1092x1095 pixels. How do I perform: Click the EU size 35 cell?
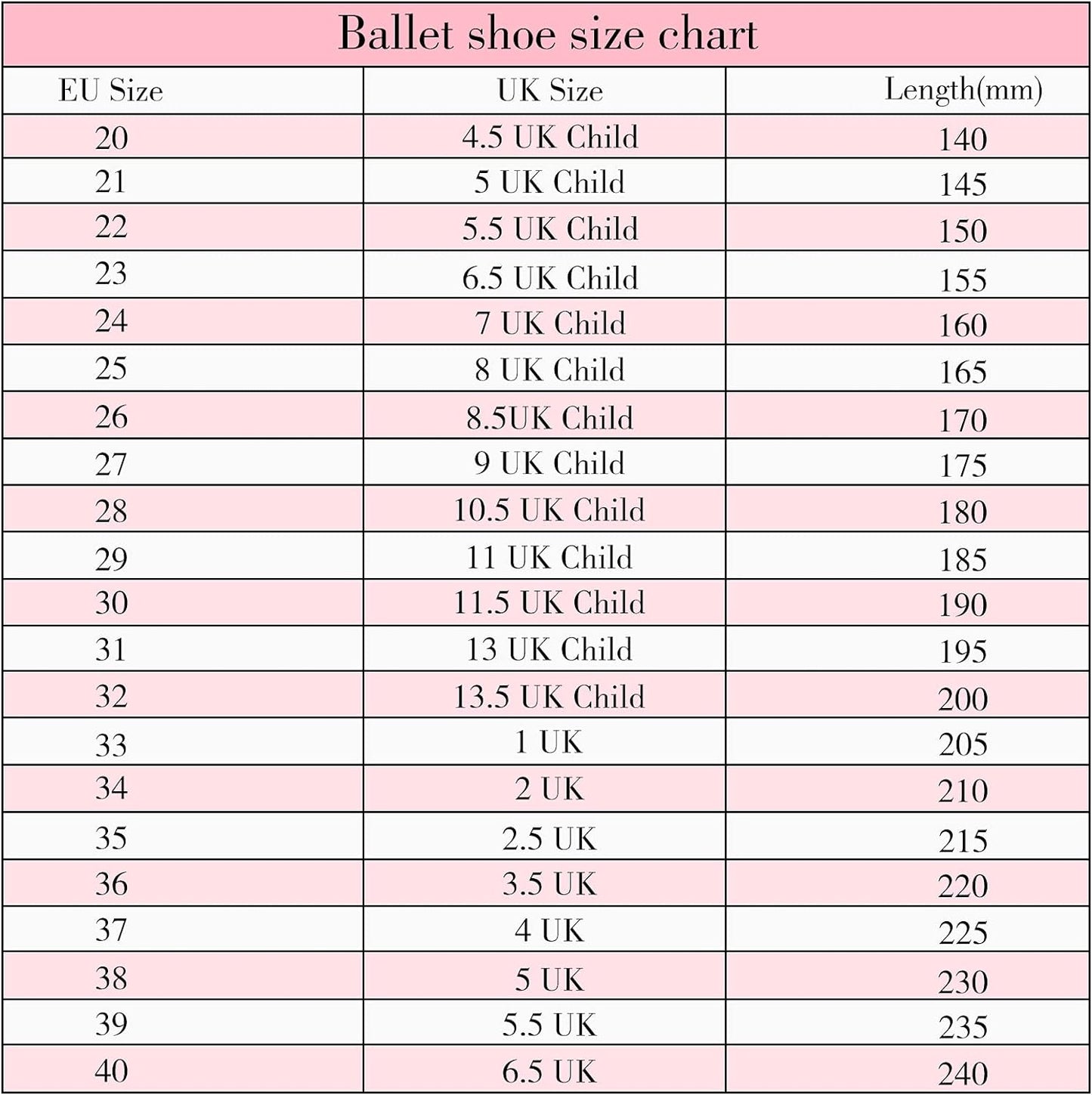[111, 838]
